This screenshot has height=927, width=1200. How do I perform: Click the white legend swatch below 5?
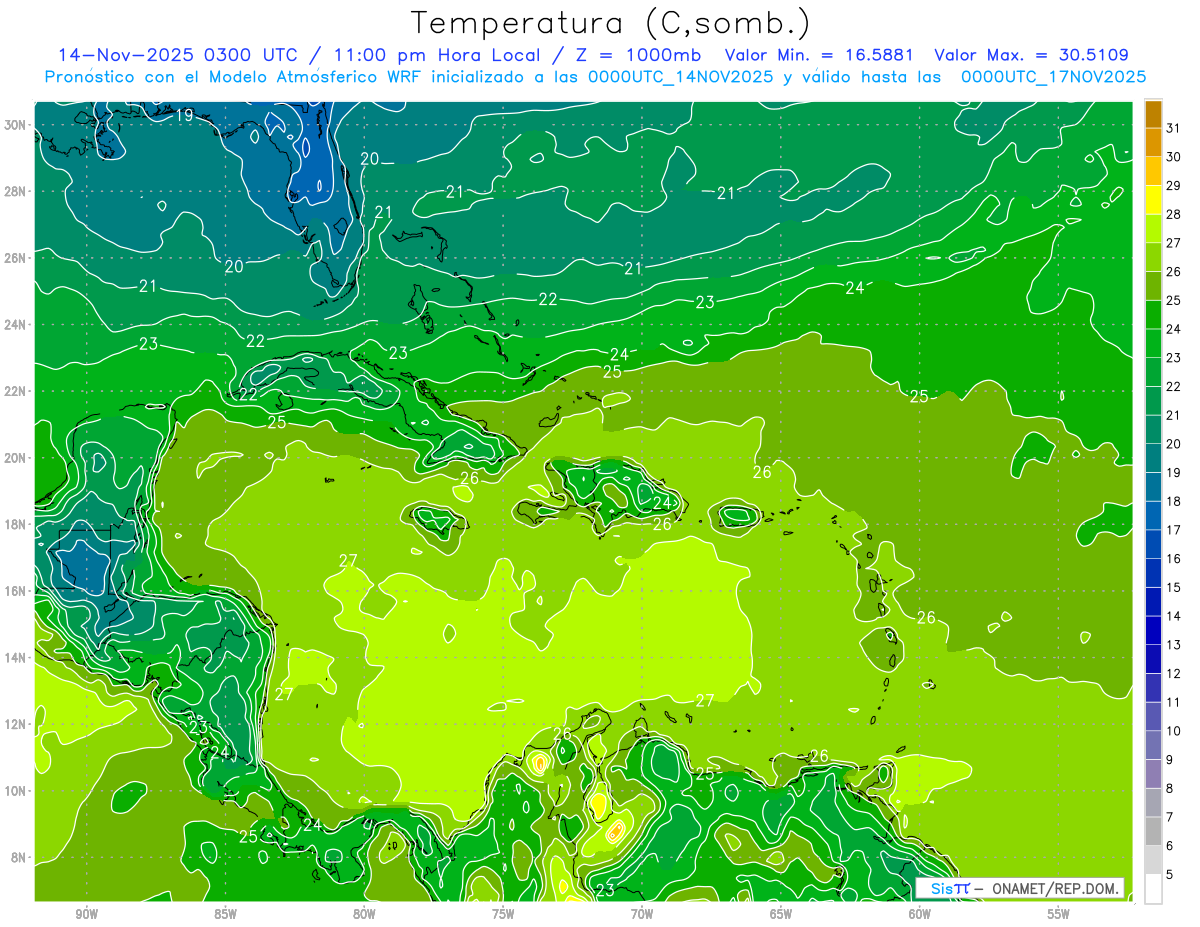click(x=1153, y=889)
